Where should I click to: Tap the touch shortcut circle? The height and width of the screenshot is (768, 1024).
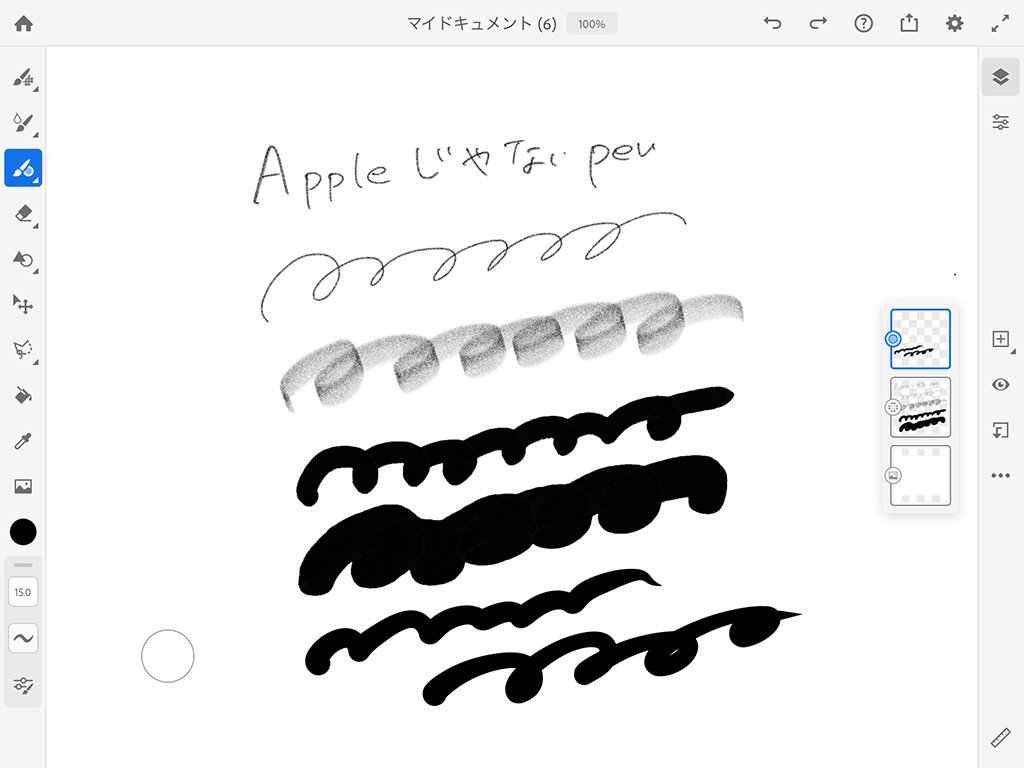click(x=168, y=656)
